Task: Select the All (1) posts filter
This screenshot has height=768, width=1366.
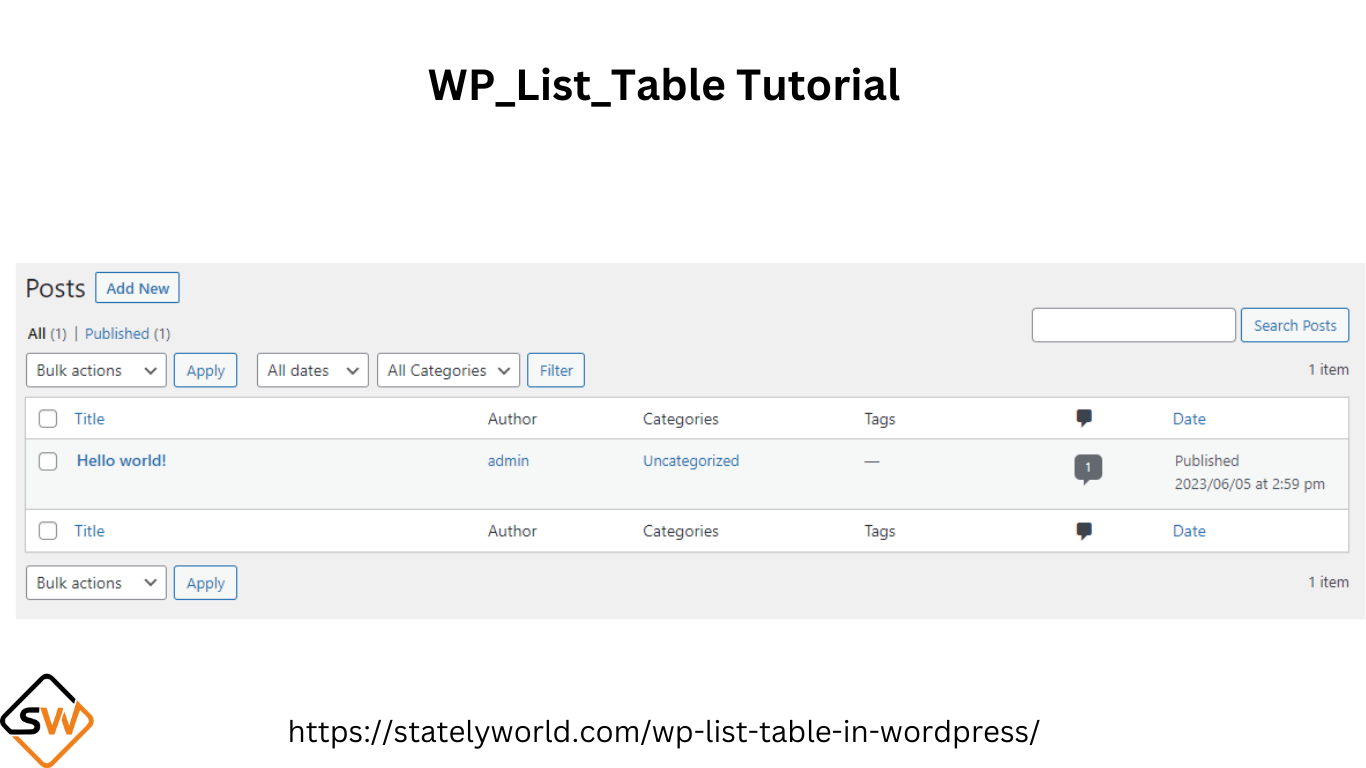Action: pyautogui.click(x=47, y=334)
